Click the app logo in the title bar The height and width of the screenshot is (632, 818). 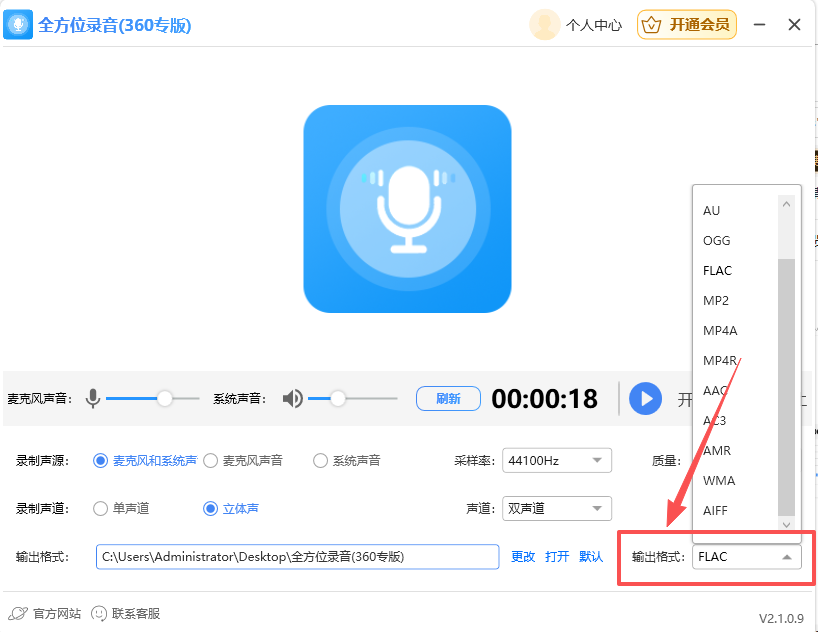click(20, 23)
